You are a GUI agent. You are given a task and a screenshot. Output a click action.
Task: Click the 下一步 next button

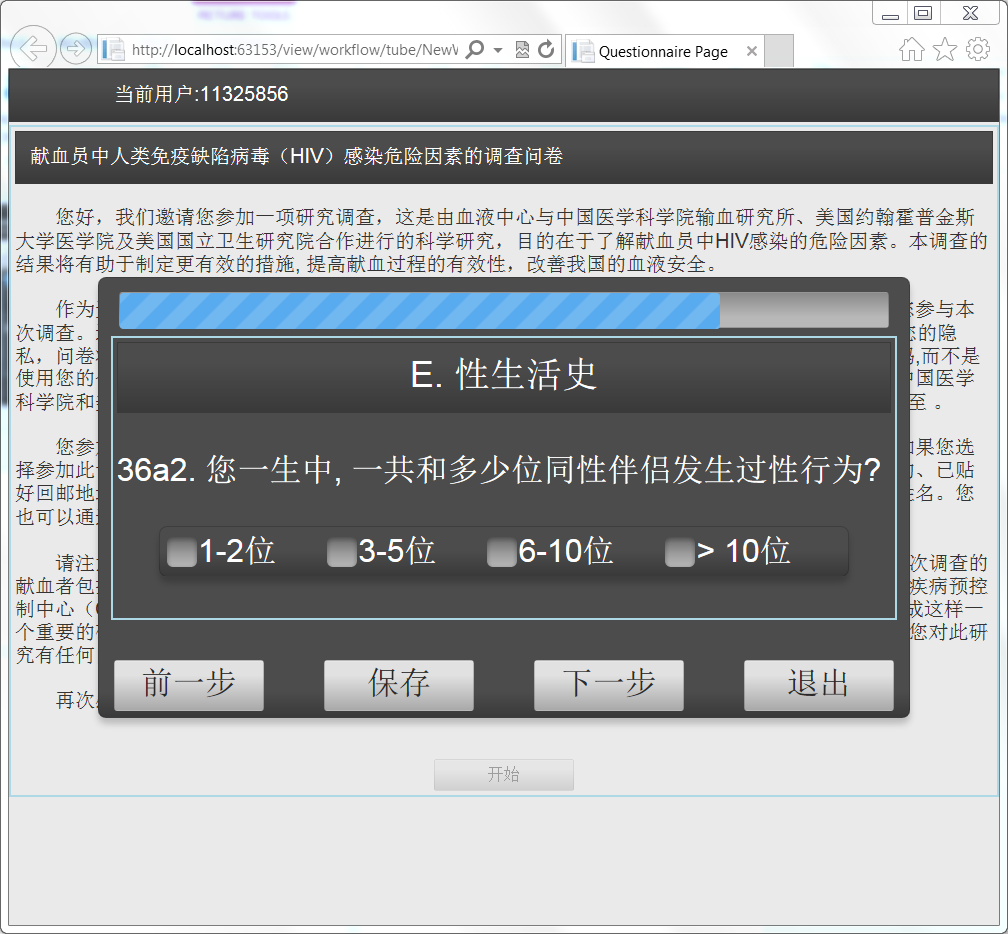pyautogui.click(x=609, y=685)
